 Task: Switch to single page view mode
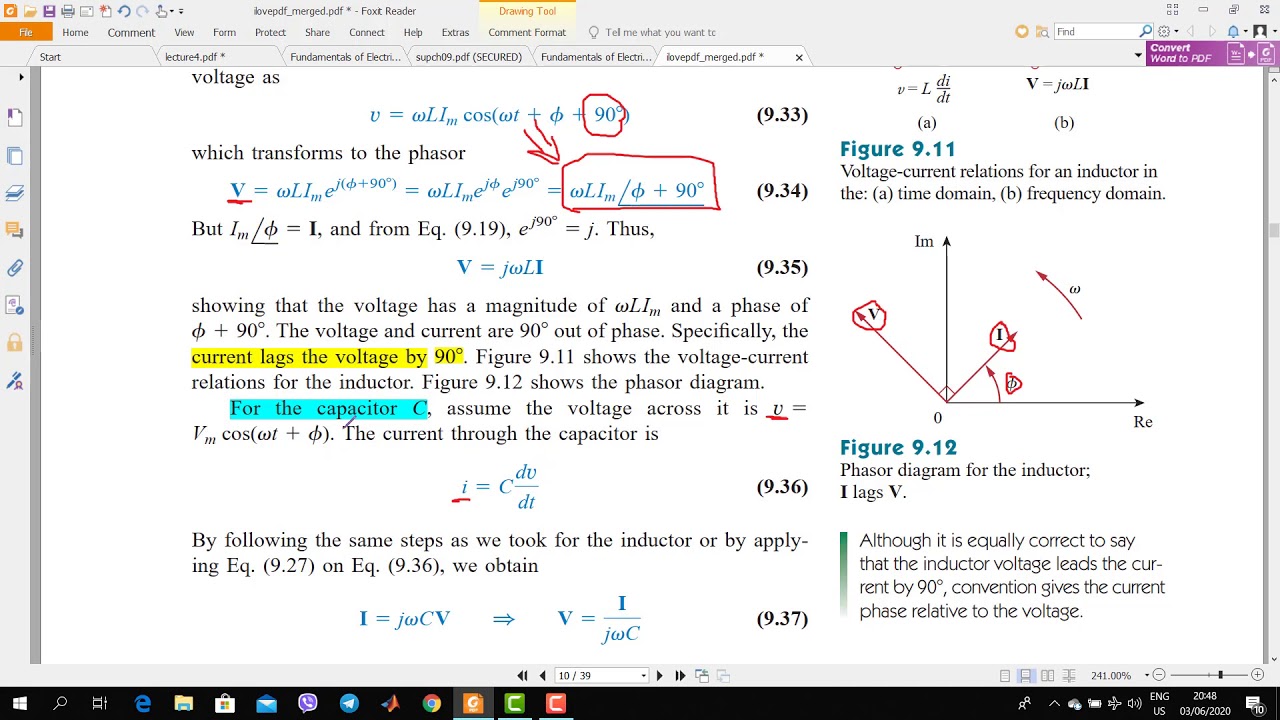click(1005, 676)
